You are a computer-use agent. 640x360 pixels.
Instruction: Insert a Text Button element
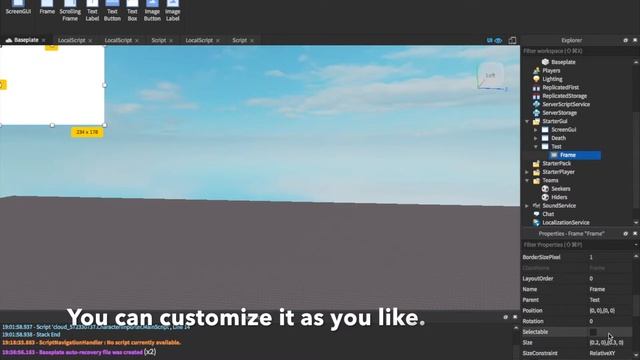coord(112,11)
